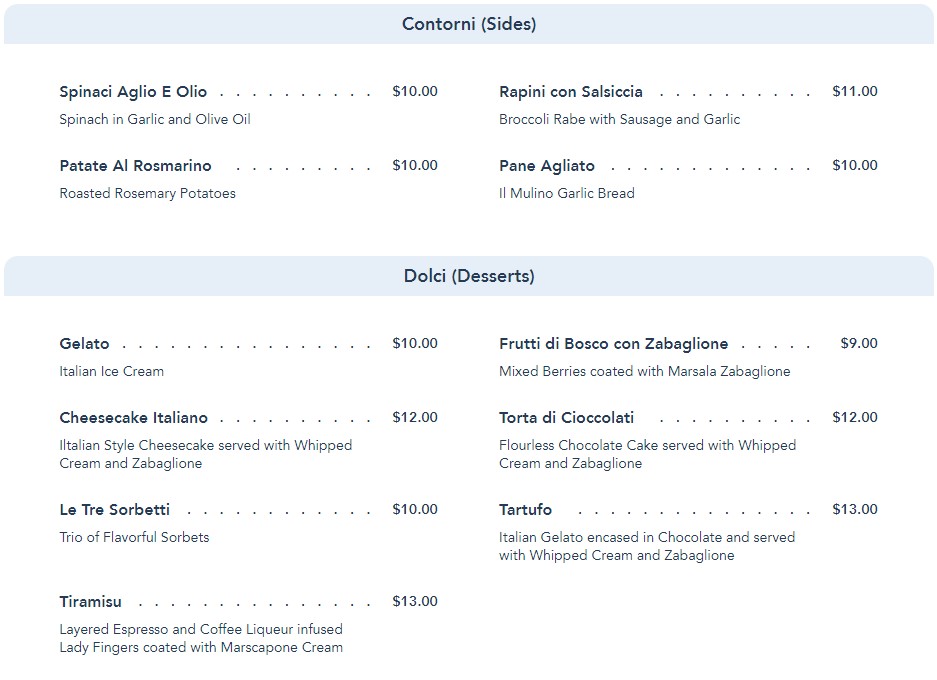Select the Gelato dessert title
This screenshot has height=680, width=937.
tap(84, 344)
